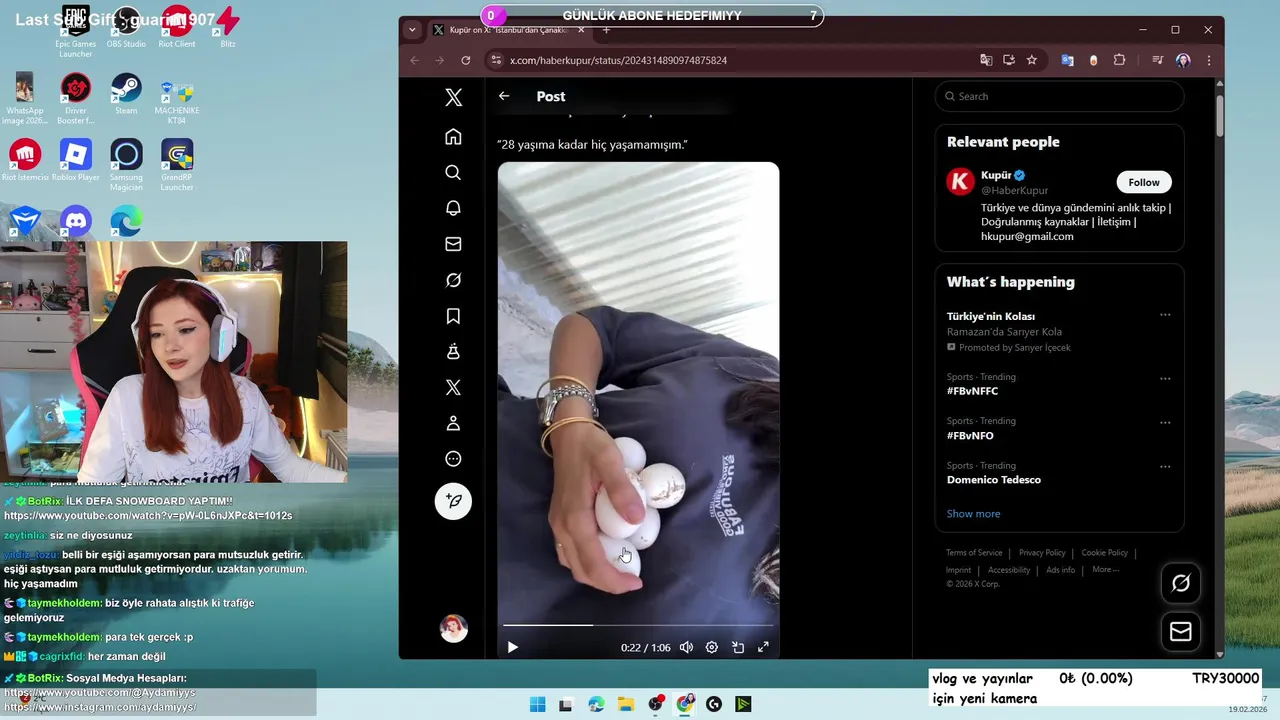Open Premium X icon in sidebar
The image size is (1280, 720).
click(453, 388)
